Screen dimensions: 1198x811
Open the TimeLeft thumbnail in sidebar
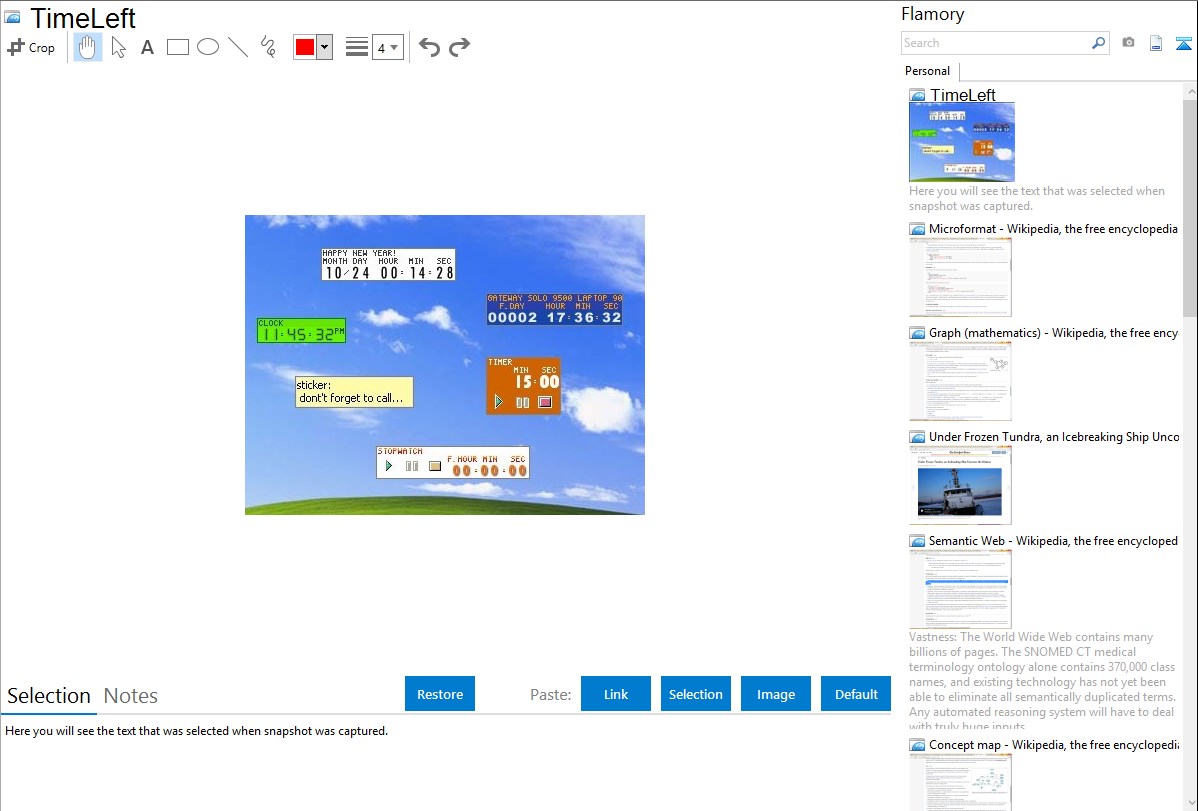962,142
